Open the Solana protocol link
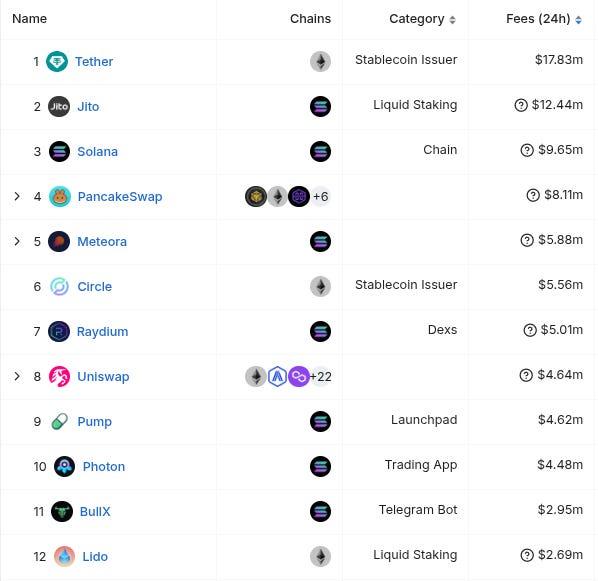The height and width of the screenshot is (581, 598). 97,151
